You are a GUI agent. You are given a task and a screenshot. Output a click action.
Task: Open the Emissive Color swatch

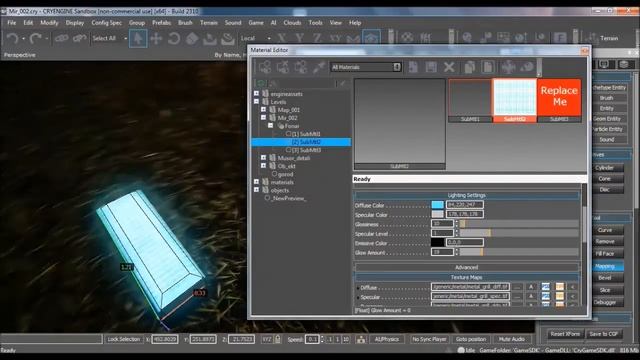437,243
